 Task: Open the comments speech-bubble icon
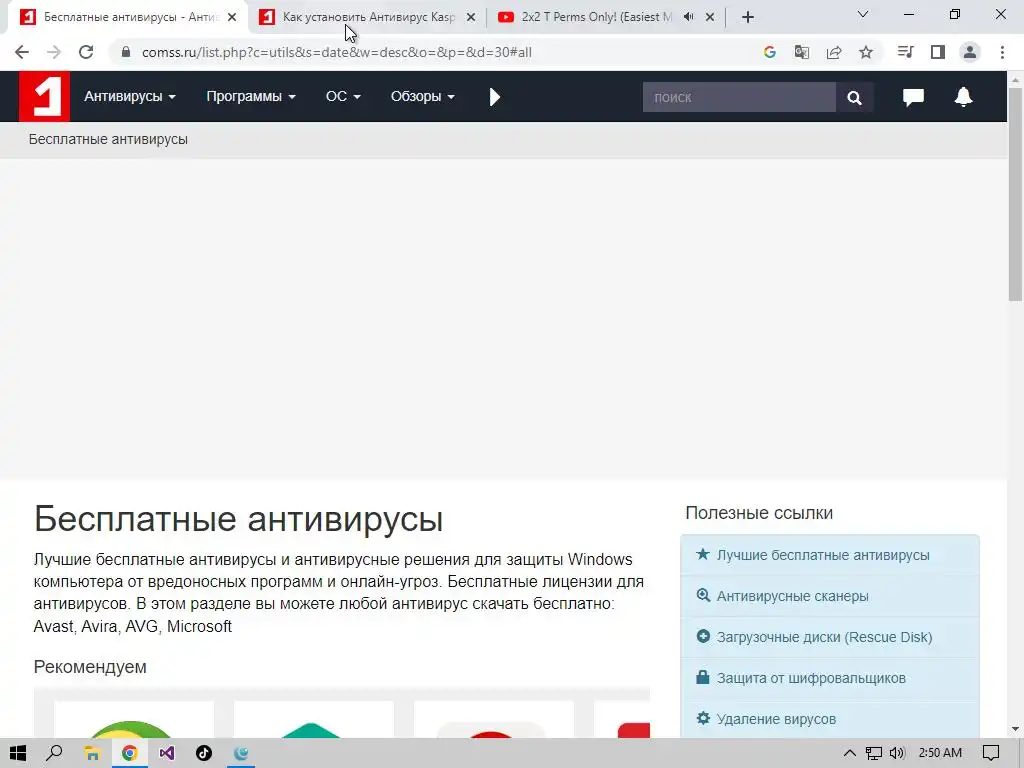point(913,97)
